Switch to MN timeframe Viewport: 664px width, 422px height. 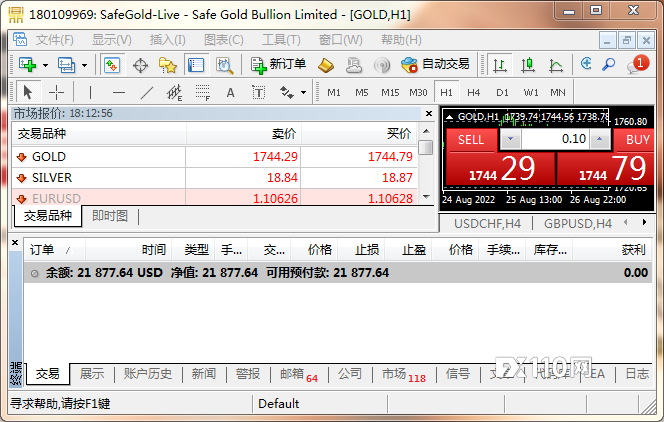558,92
